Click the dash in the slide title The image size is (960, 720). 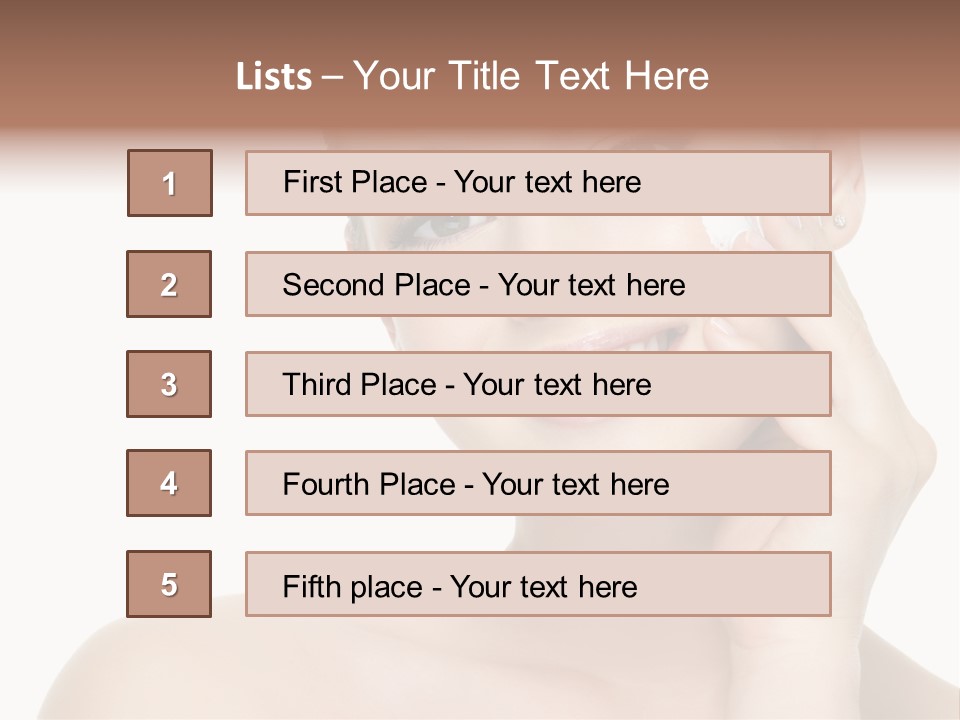(333, 77)
